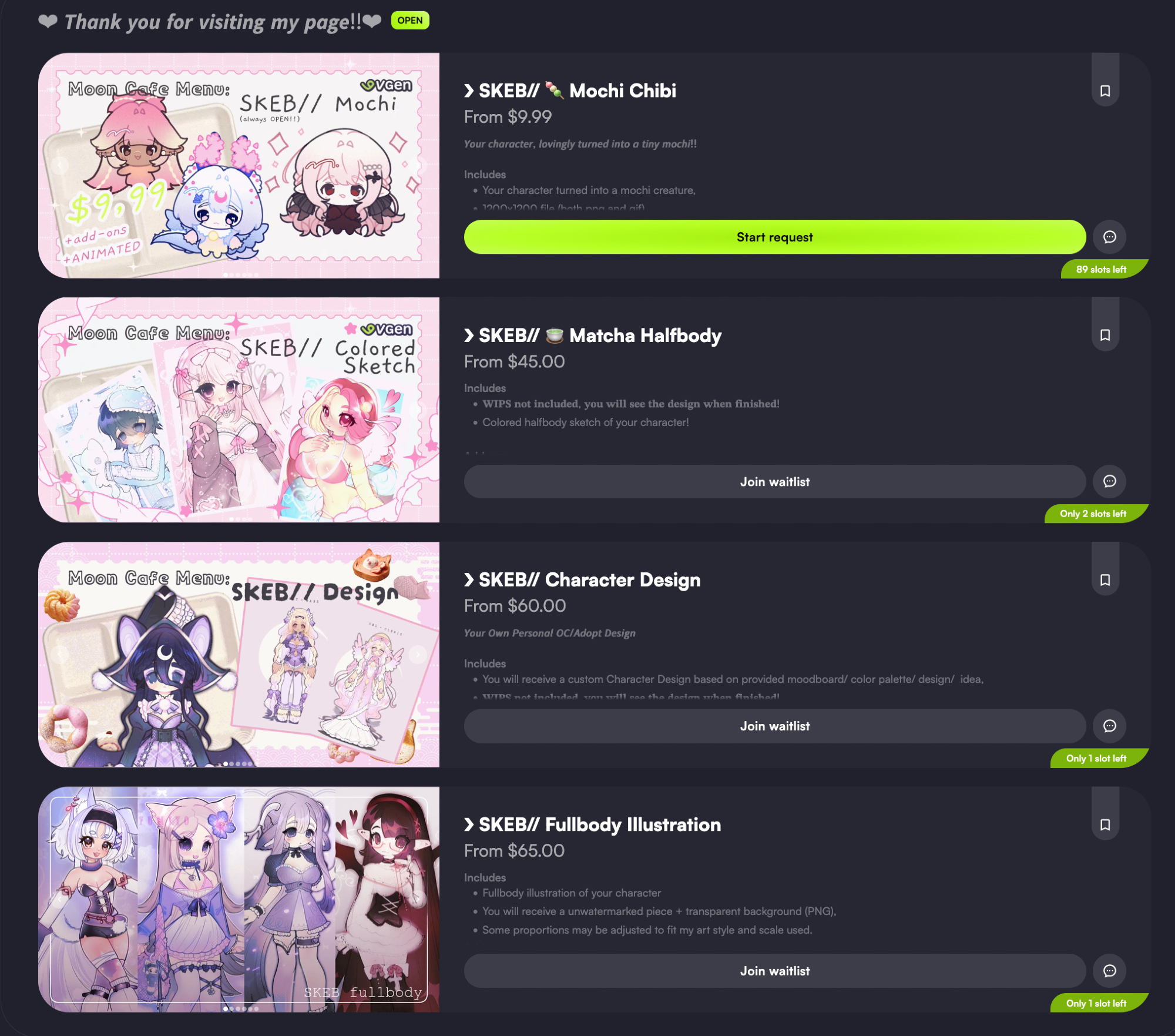Bookmark the Mochi Chibi service
1175x1036 pixels.
(x=1105, y=91)
